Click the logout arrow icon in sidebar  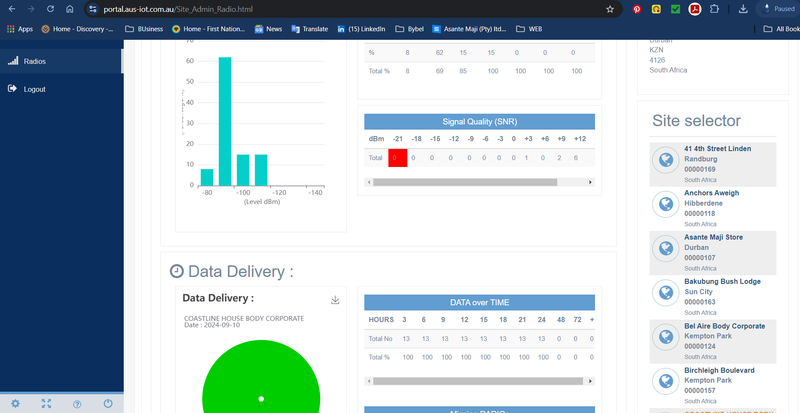[x=12, y=89]
